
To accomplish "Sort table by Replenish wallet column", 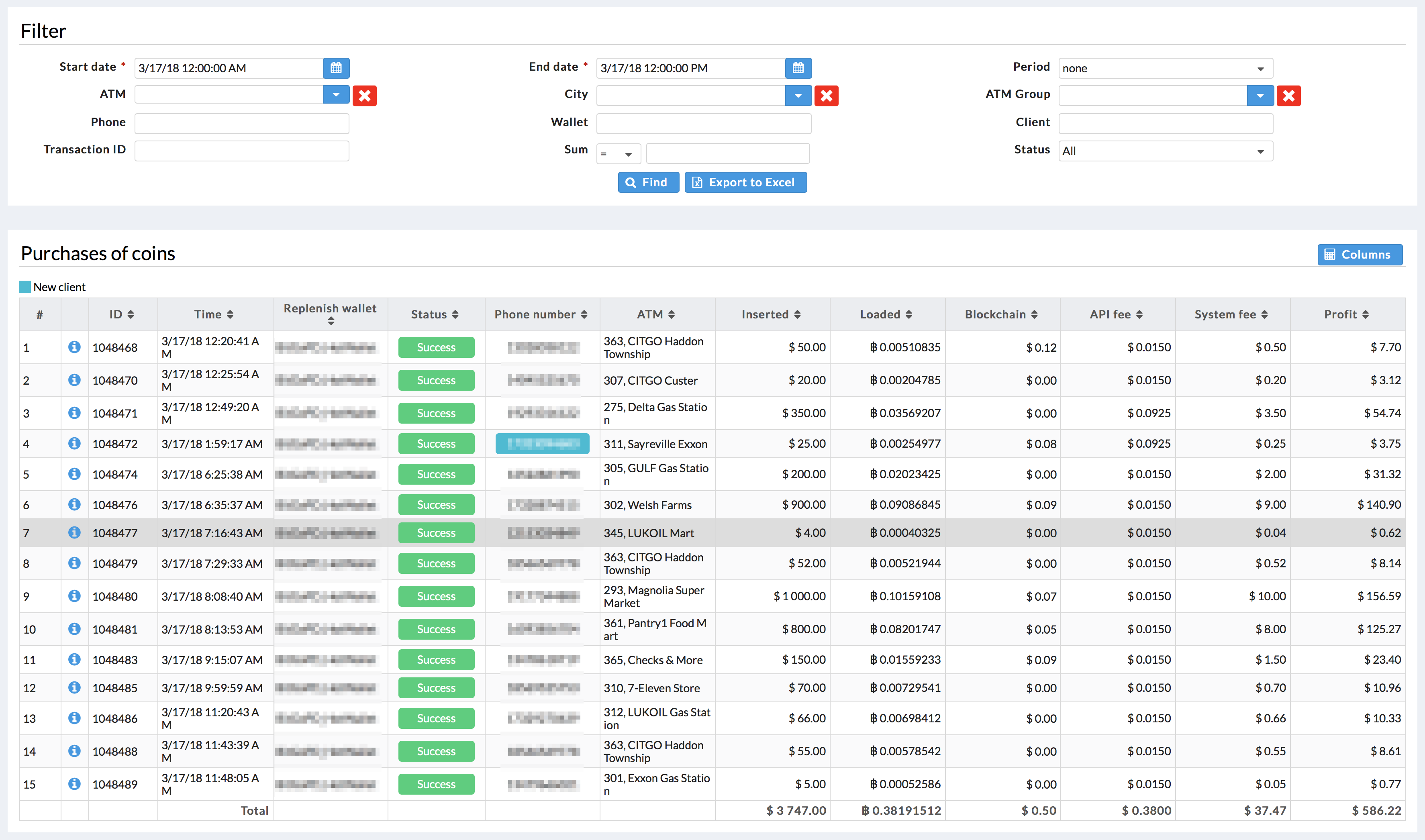I will point(330,314).
